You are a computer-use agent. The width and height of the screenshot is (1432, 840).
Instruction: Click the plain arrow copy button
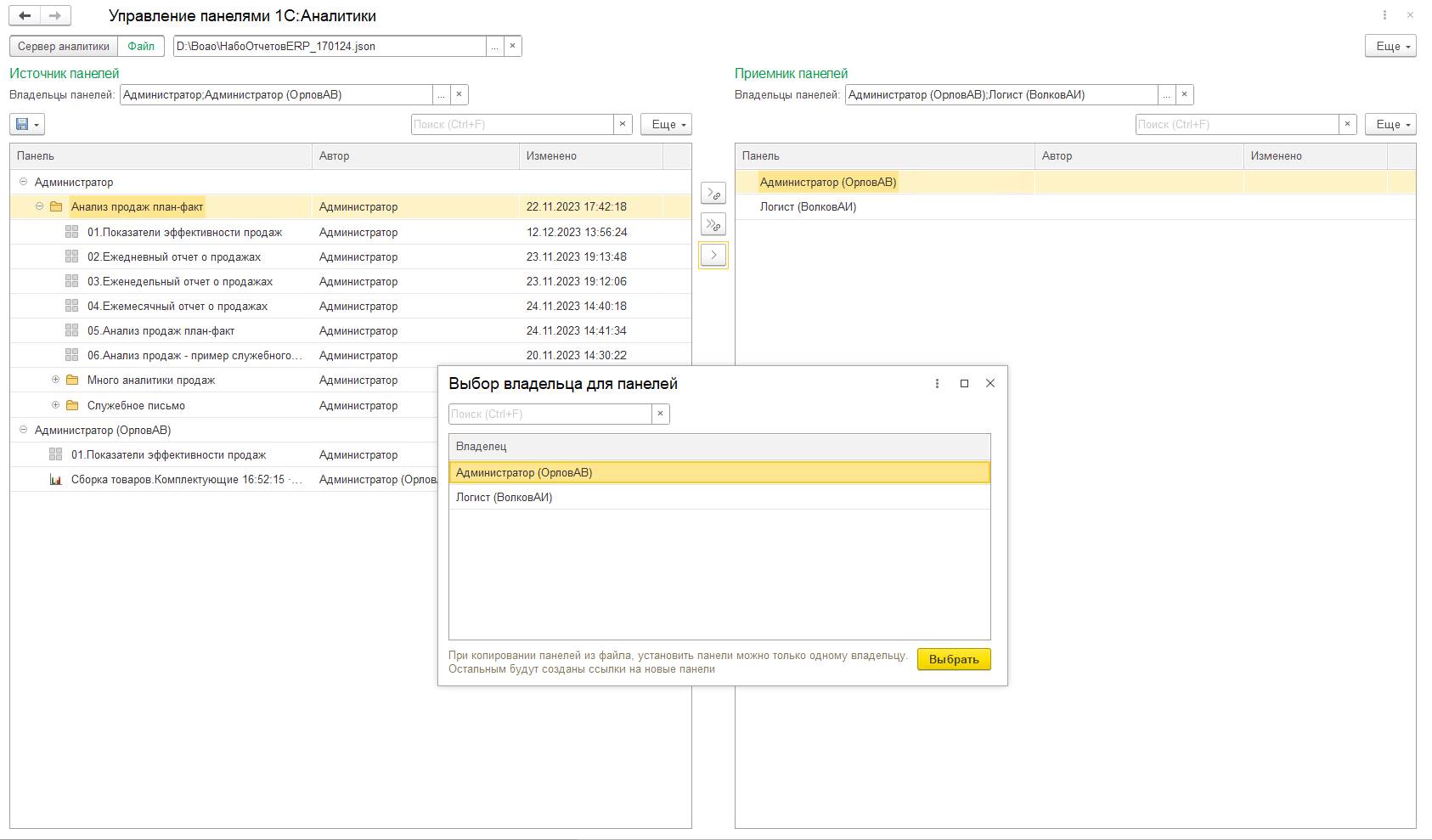pos(713,255)
